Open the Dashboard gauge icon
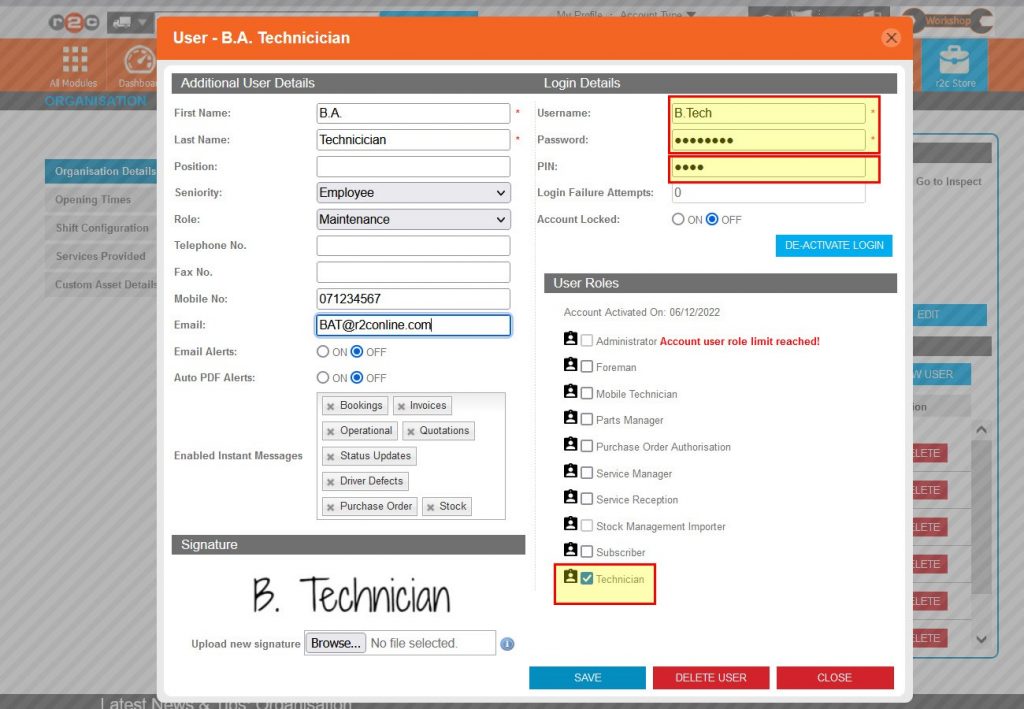 click(x=139, y=60)
